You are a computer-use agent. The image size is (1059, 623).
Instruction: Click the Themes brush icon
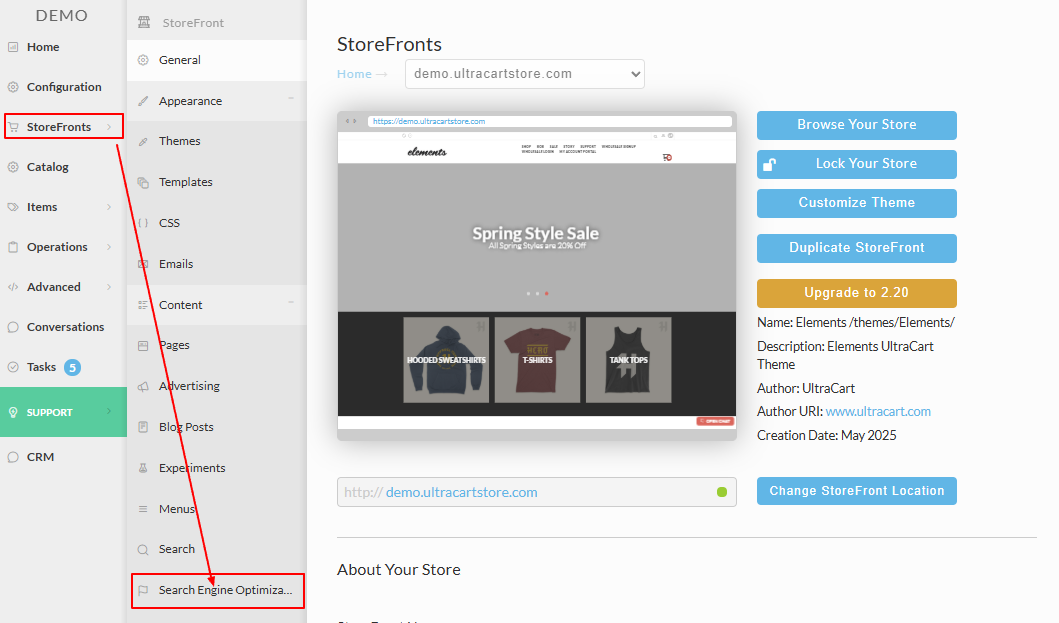click(143, 141)
